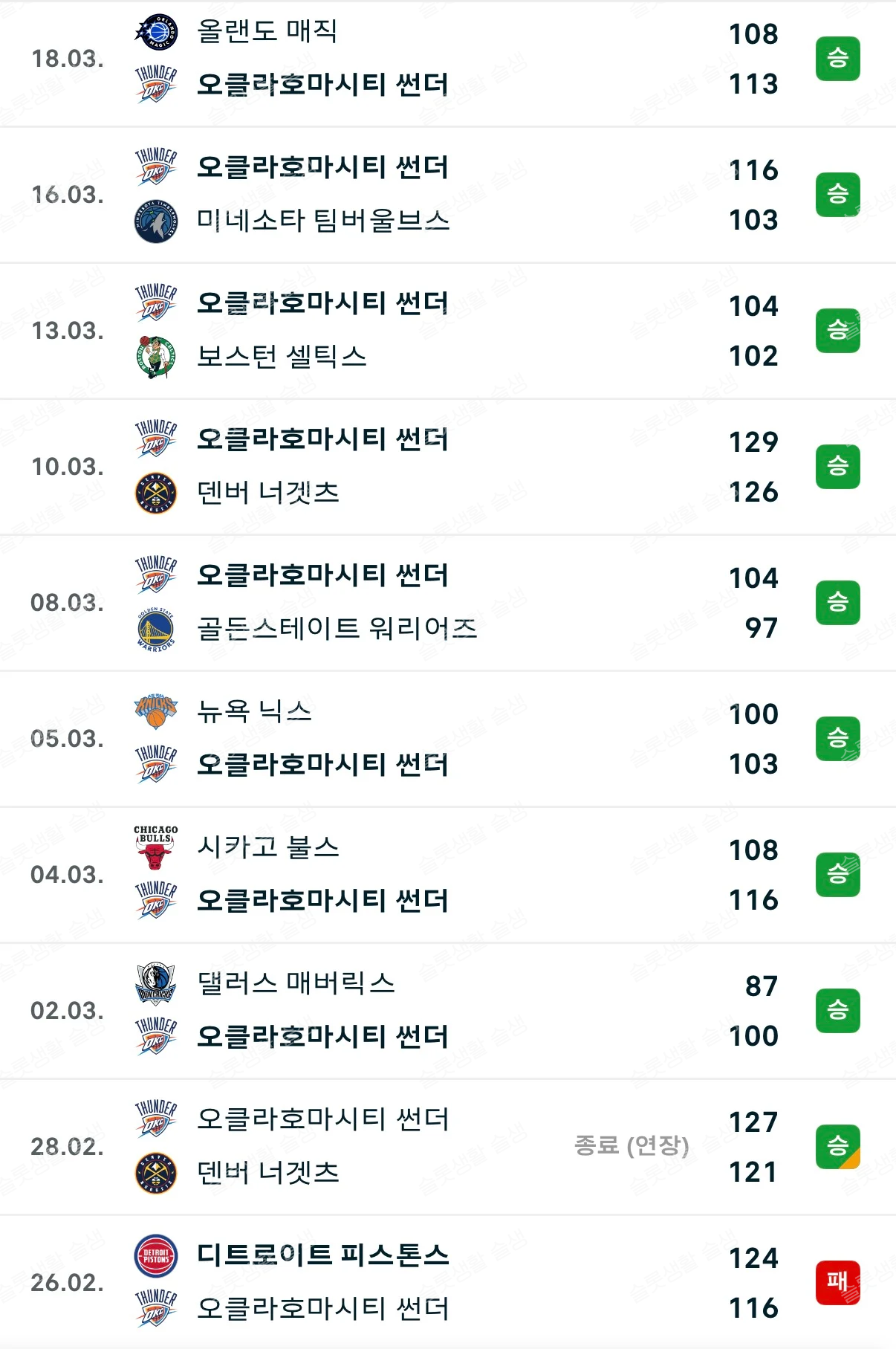Click the overtime 승 badge for 28.02.

837,1146
